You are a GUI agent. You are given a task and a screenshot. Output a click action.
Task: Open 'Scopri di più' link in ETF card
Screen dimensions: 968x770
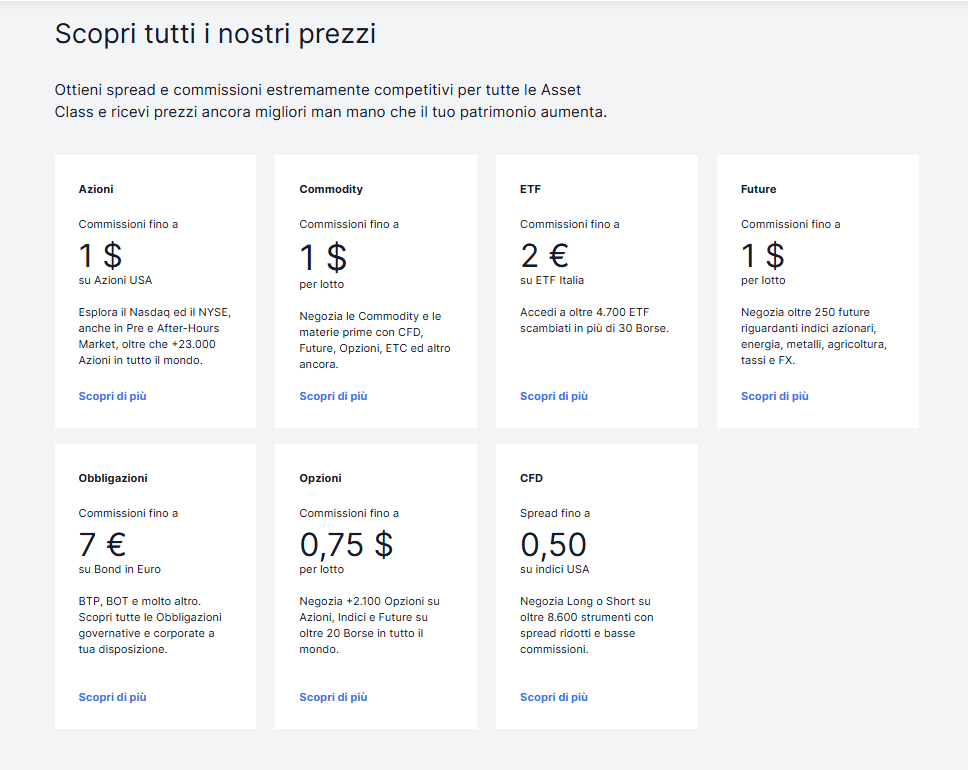pyautogui.click(x=554, y=396)
